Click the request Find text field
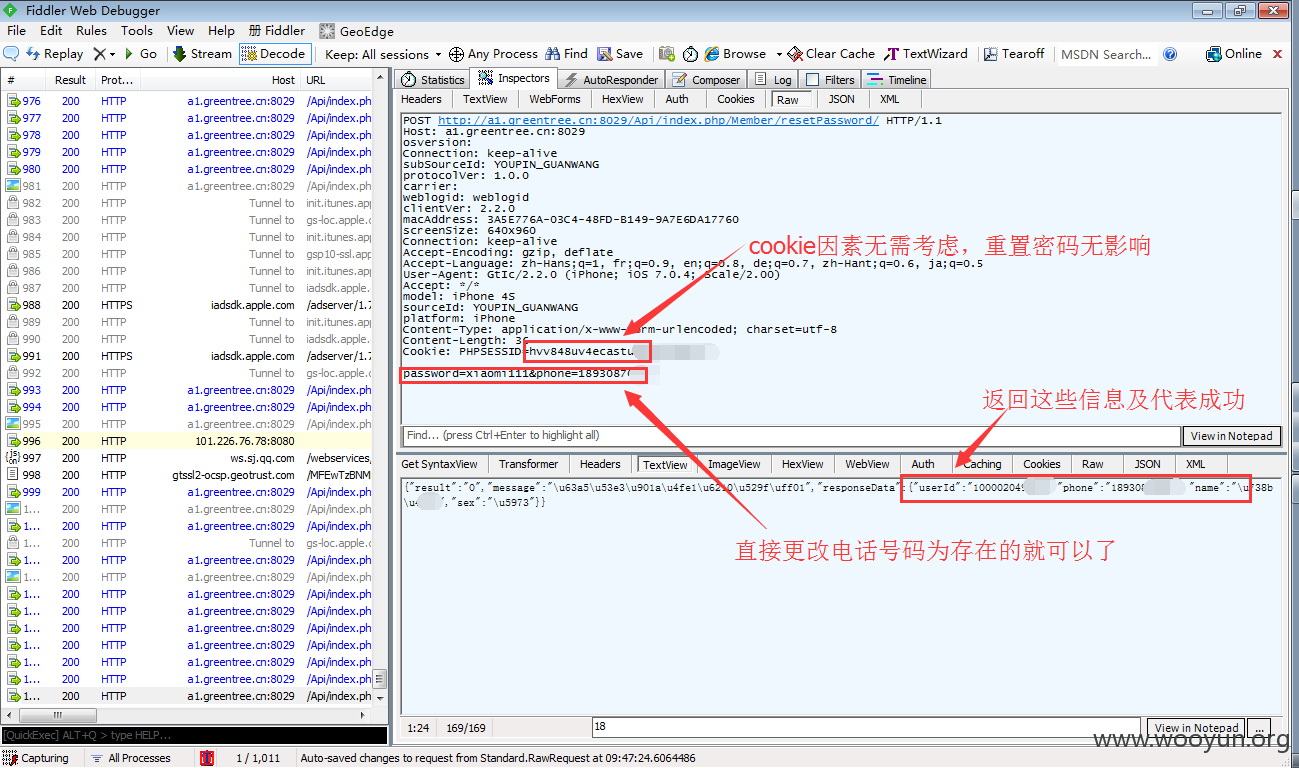The width and height of the screenshot is (1299, 768). 791,436
